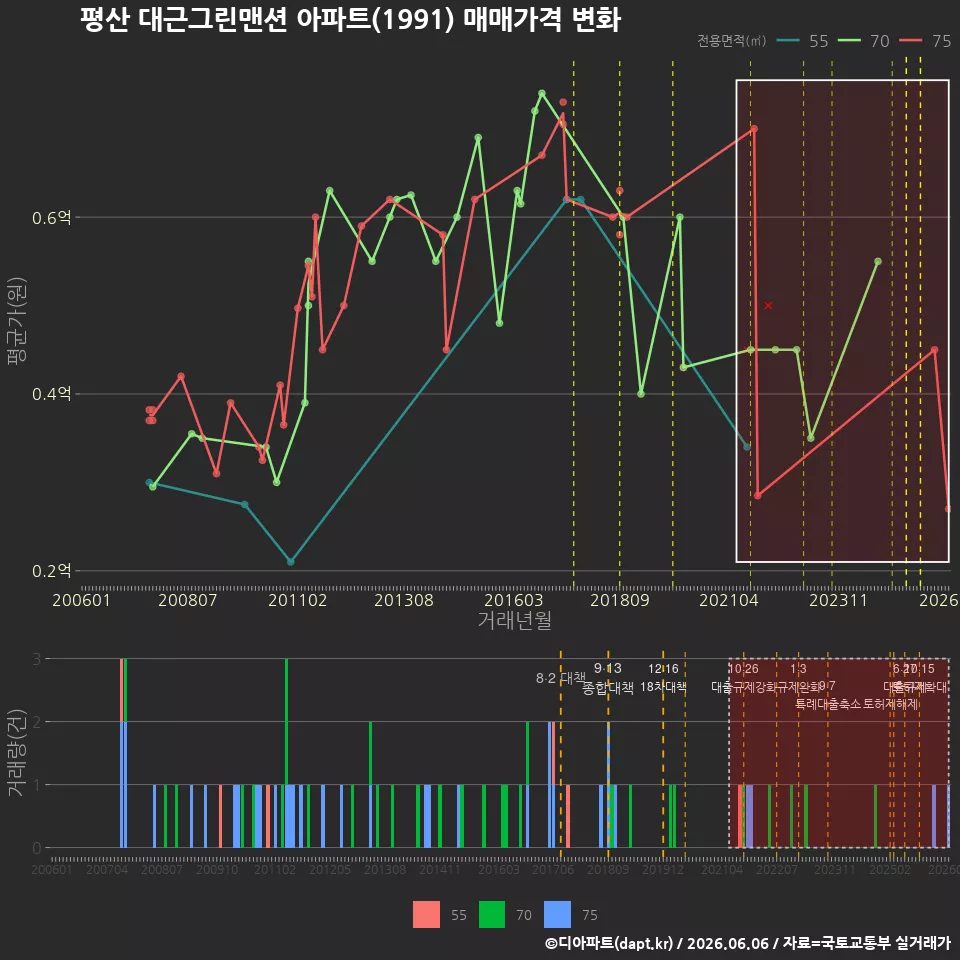Click the chart title 평산 대근그린맨션 아파트
The width and height of the screenshot is (960, 960).
(350, 20)
